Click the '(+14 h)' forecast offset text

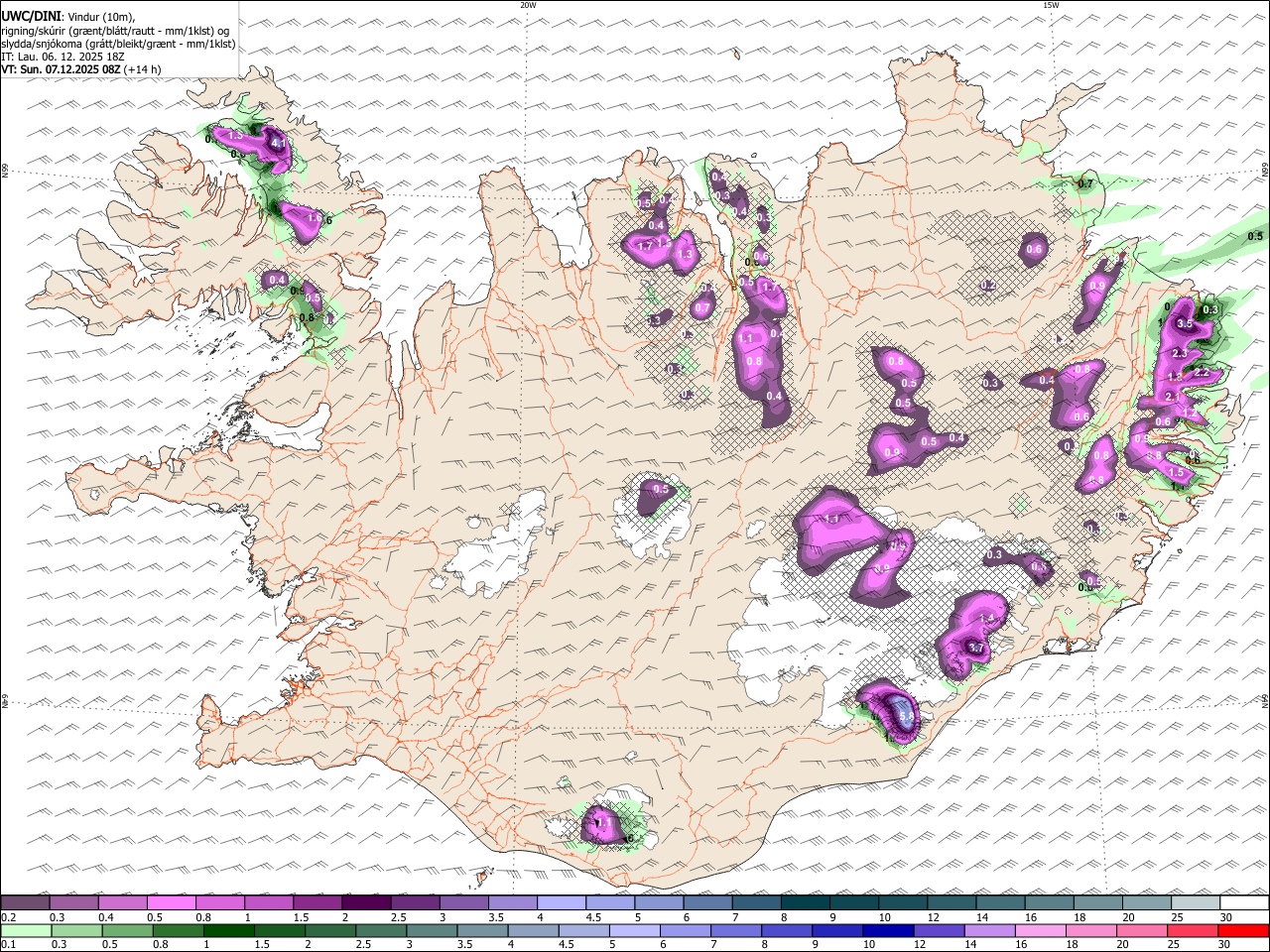tap(143, 69)
